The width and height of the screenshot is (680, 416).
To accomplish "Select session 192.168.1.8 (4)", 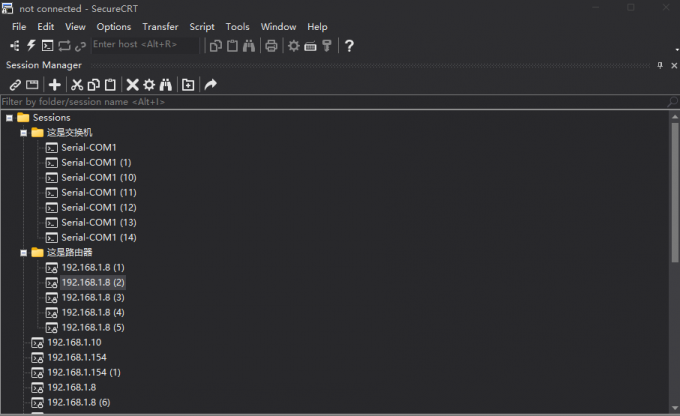I will click(x=93, y=312).
